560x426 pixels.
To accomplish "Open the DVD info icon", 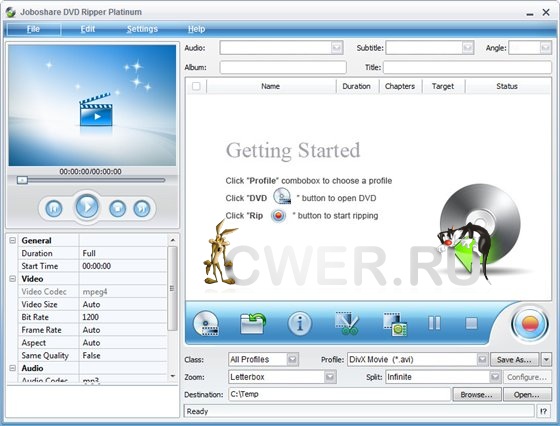I will point(300,324).
